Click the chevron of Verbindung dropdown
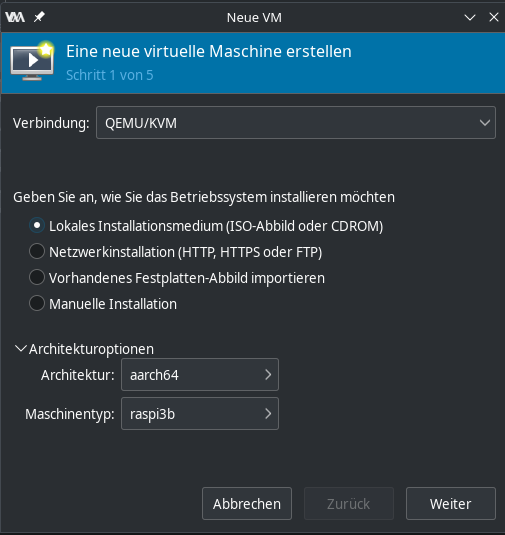The width and height of the screenshot is (505, 535). coord(485,122)
